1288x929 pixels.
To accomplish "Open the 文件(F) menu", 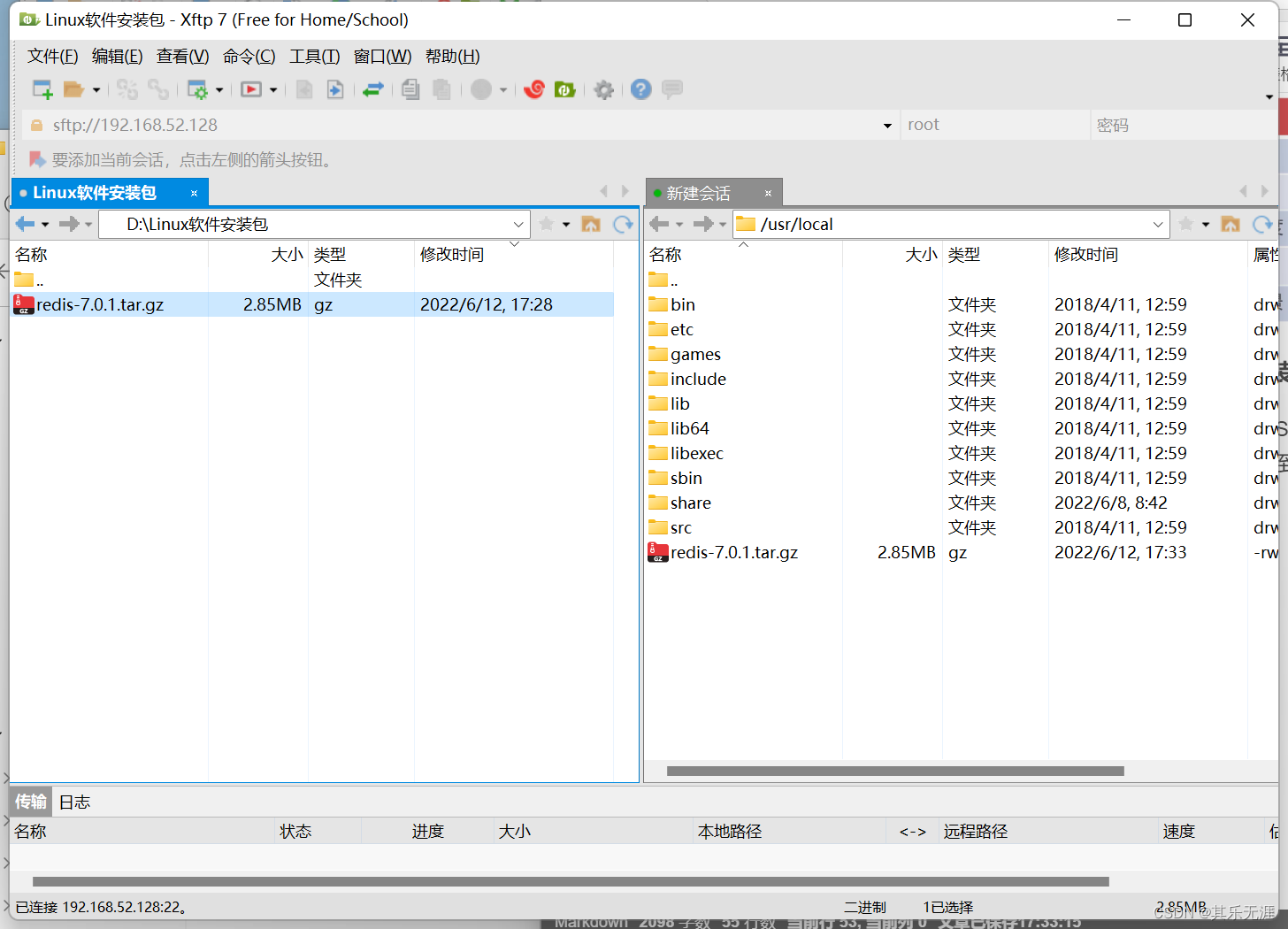I will click(x=53, y=57).
